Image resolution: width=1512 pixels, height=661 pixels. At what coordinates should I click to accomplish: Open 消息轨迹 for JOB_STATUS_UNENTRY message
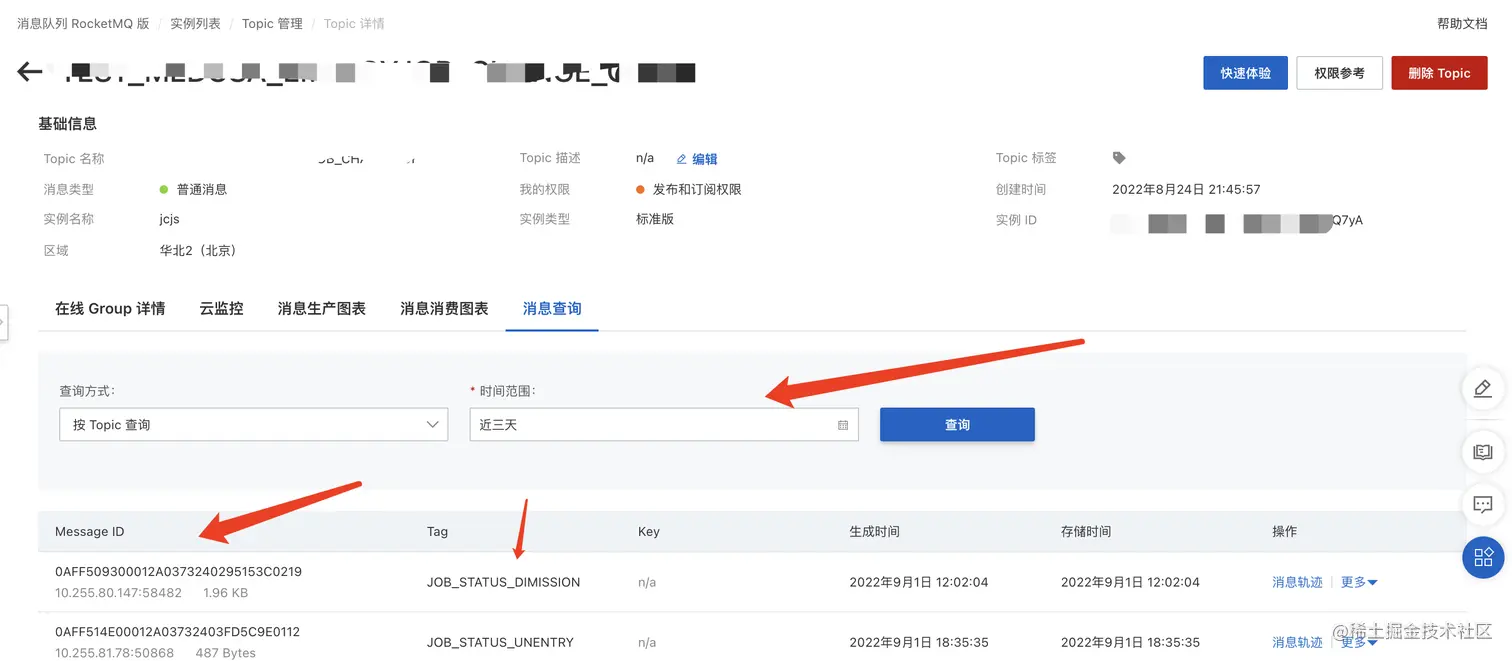(1297, 642)
